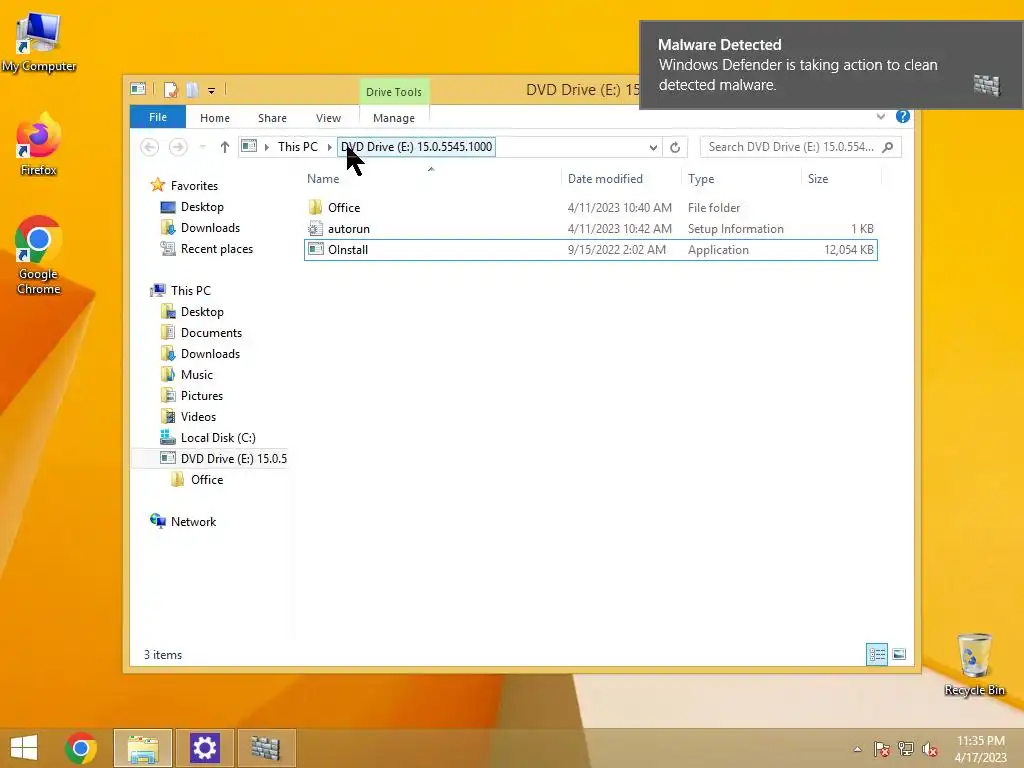
Task: Open Pictures under This PC
Action: coord(202,396)
